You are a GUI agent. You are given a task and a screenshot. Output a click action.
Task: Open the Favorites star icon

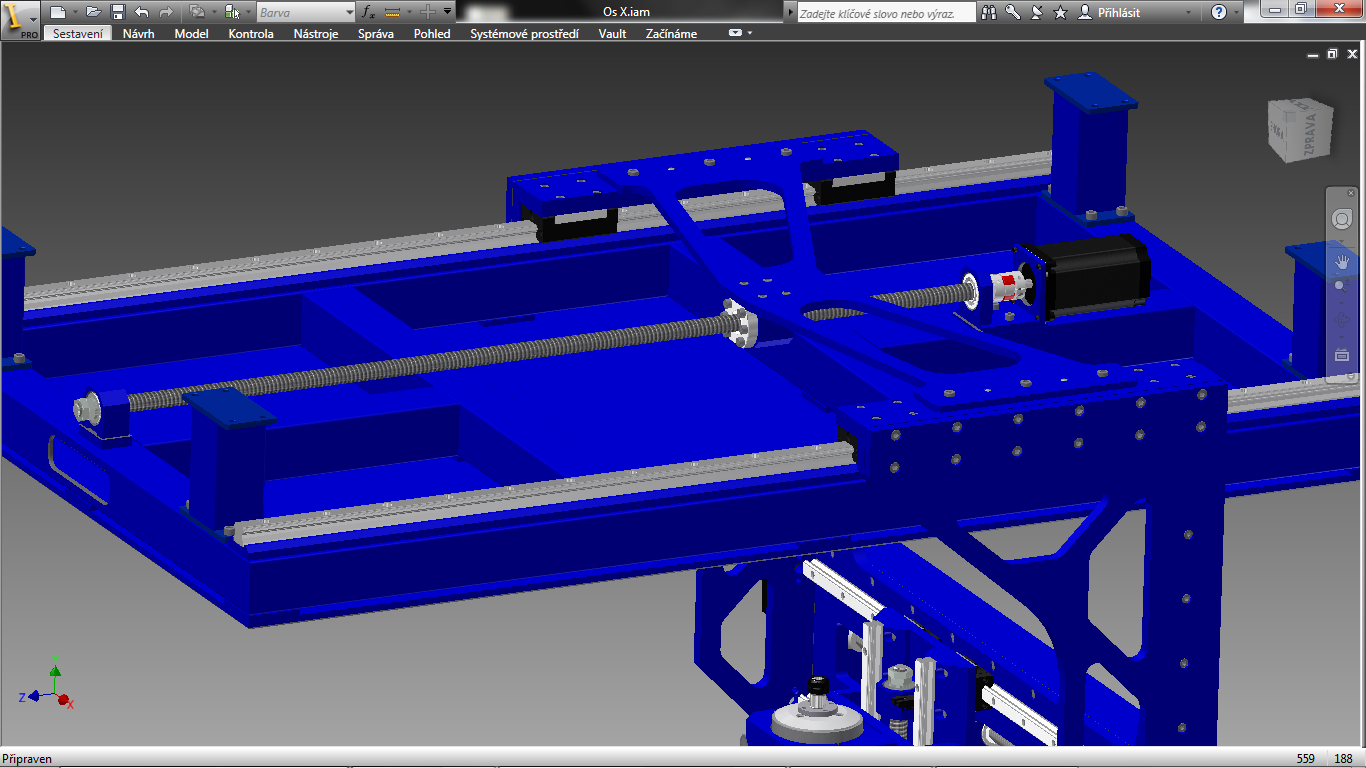tap(1061, 12)
